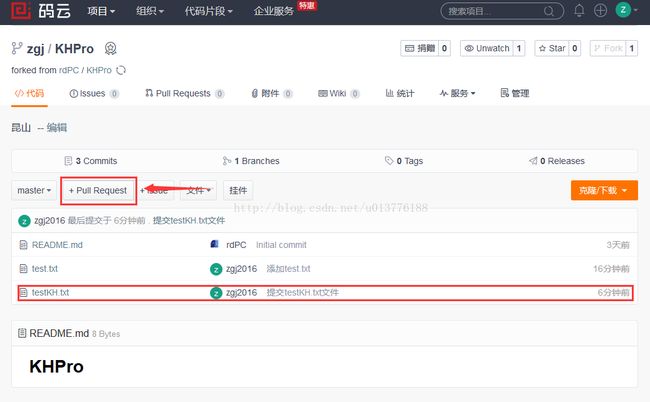The height and width of the screenshot is (402, 650).
Task: Click the badge icon next to KHPro
Action: 110,48
